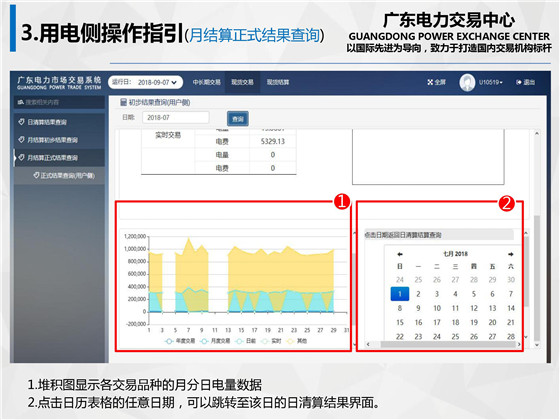Click the tag icon beside 日清算结果查询

tap(21, 122)
